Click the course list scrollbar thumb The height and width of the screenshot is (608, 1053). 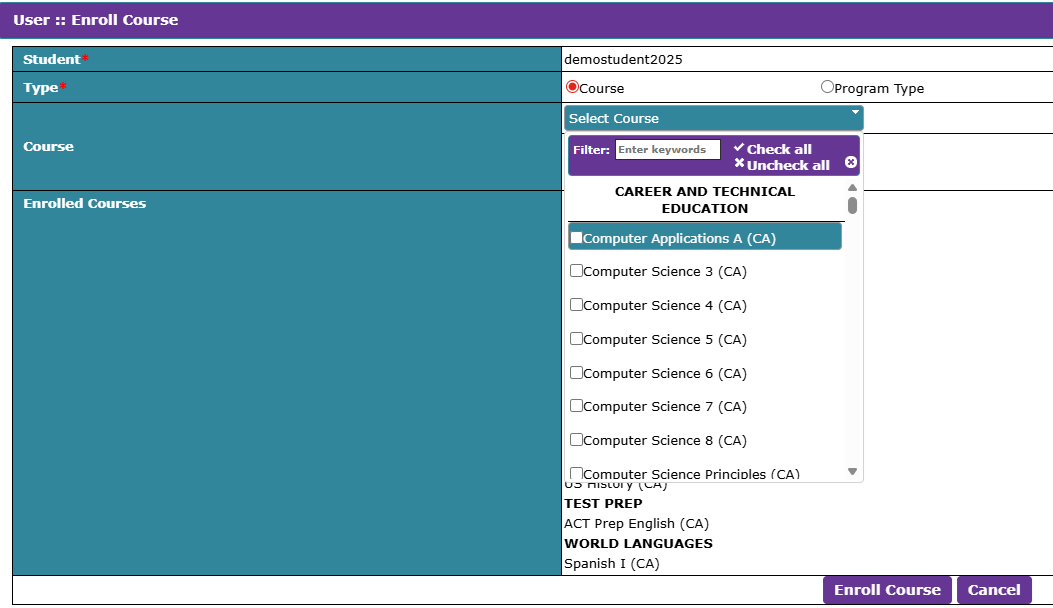pyautogui.click(x=852, y=205)
